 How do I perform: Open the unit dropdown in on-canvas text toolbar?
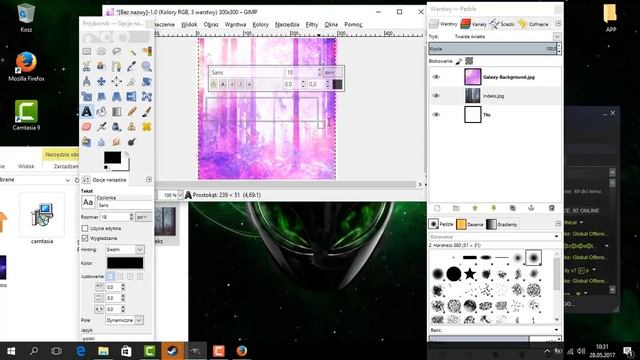coord(333,72)
